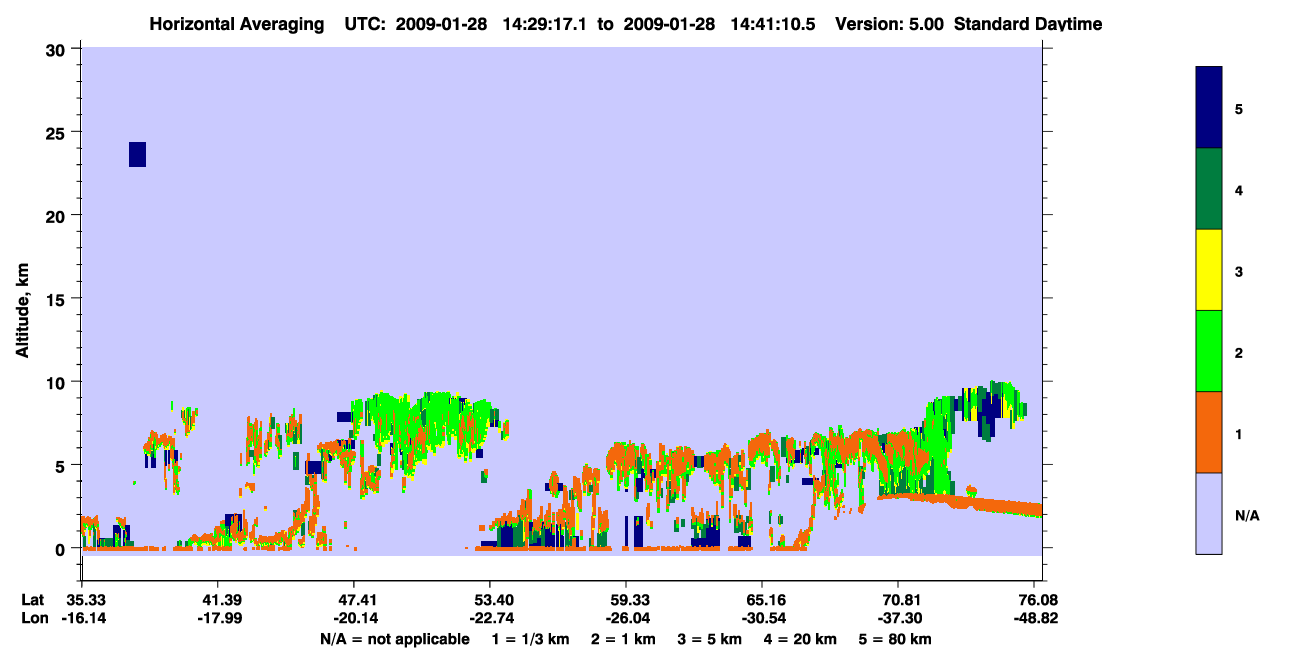Screen dimensions: 1300x667
Task: Click the orange level 1 colorbar segment
Action: (1209, 432)
